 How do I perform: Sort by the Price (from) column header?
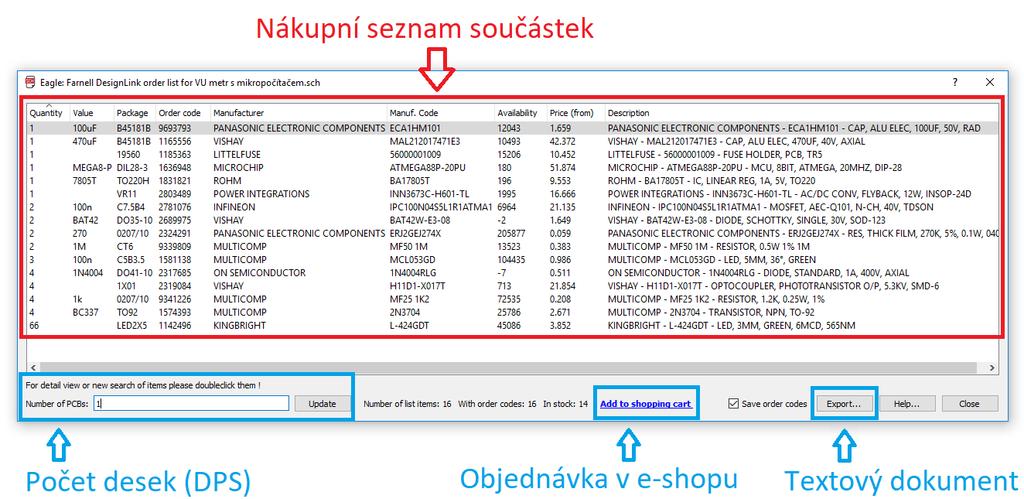click(571, 113)
